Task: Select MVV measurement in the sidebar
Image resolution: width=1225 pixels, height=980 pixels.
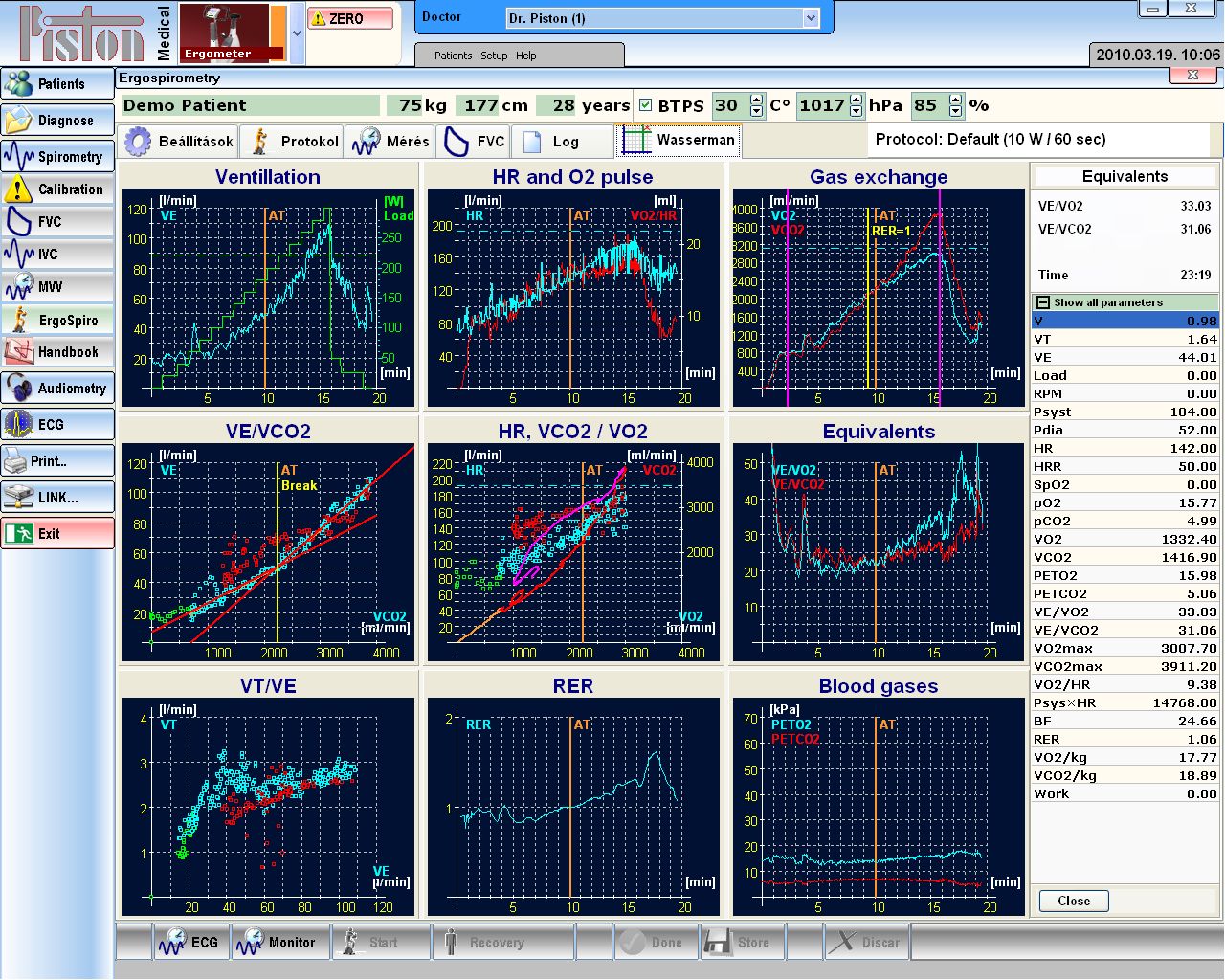Action: [x=57, y=287]
